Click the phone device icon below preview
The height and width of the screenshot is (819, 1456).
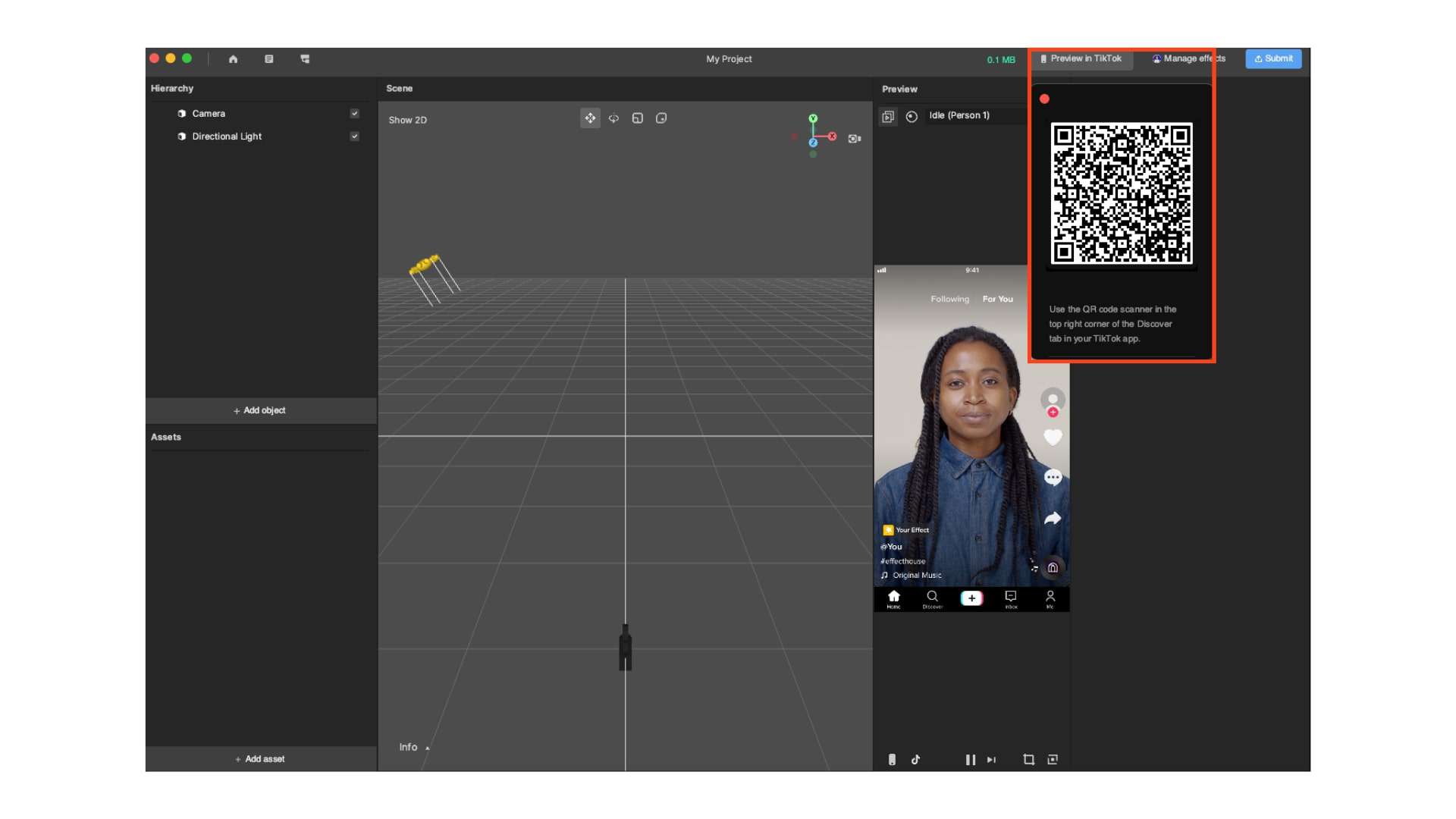(892, 760)
